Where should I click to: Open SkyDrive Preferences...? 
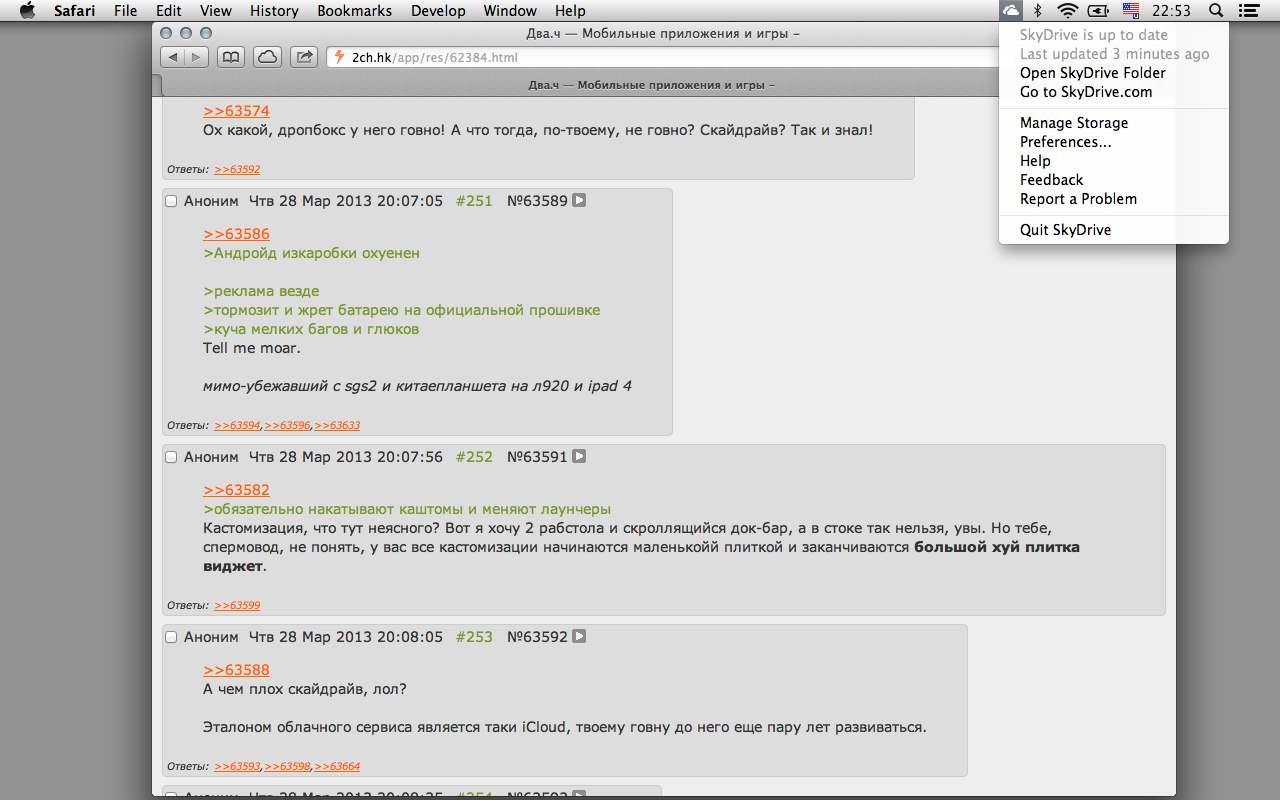point(1113,142)
